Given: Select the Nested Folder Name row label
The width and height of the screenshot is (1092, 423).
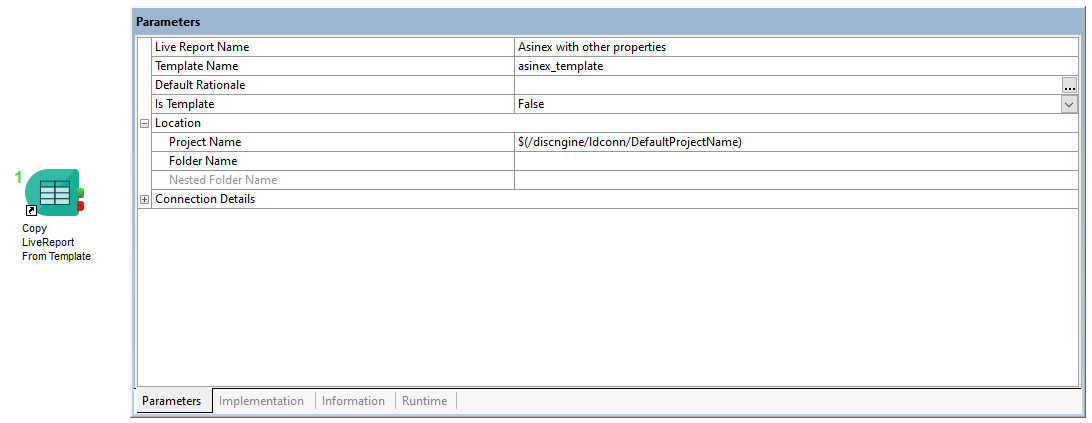Looking at the screenshot, I should click(223, 180).
